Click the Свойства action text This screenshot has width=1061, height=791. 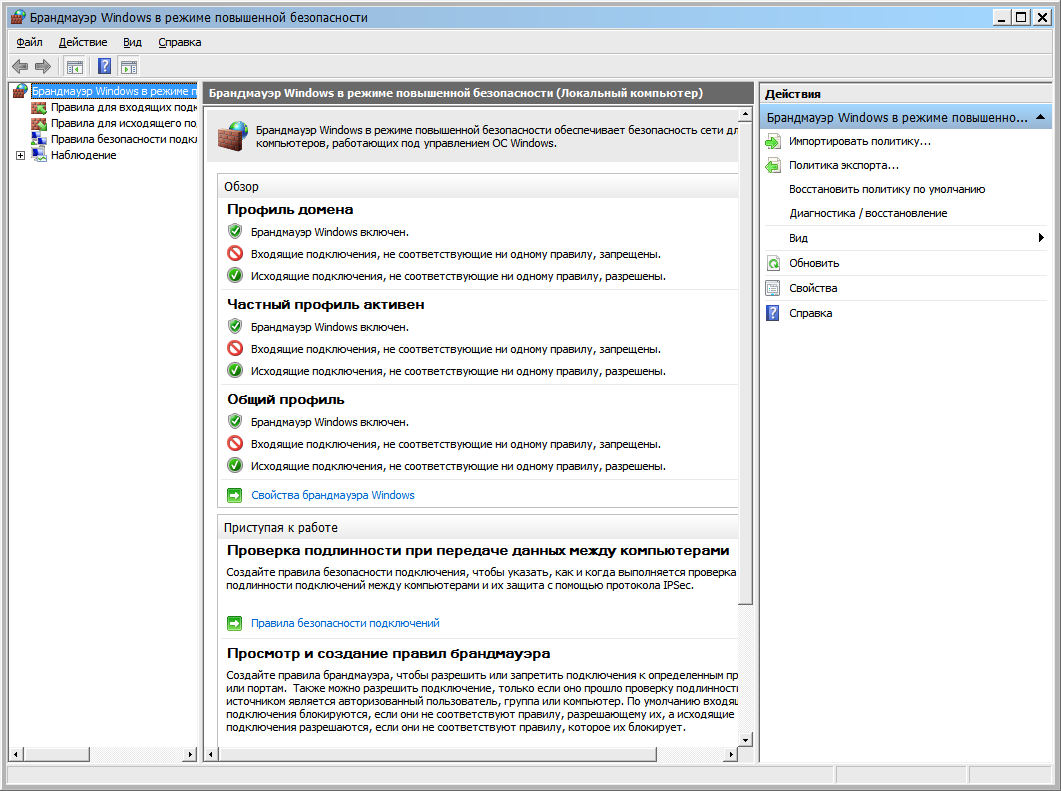click(813, 288)
